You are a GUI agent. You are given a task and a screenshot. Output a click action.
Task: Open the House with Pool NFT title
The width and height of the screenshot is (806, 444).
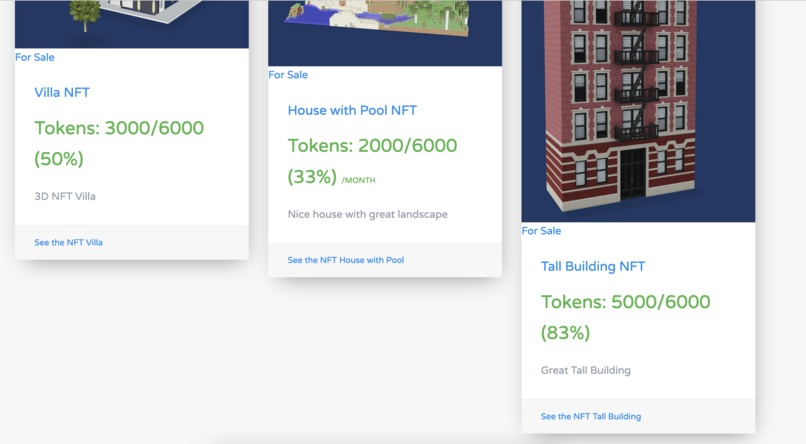click(352, 110)
